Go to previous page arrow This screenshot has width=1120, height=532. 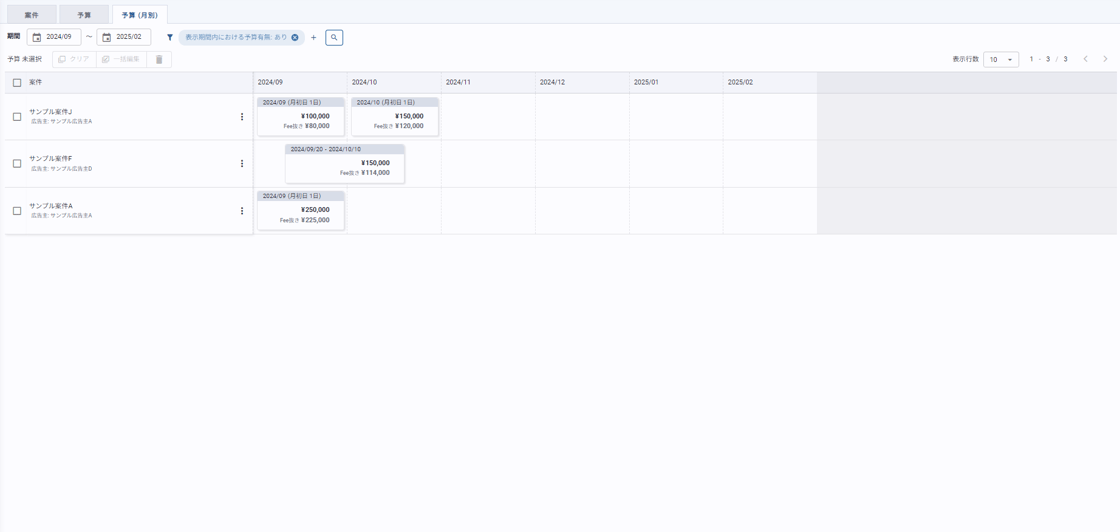(1086, 59)
